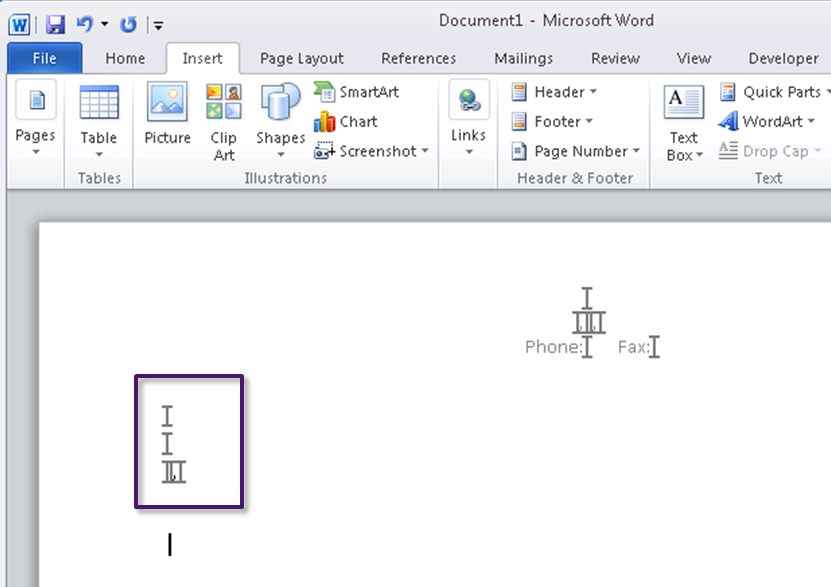Switch to the Home tab
Screen dimensions: 831x587
[x=125, y=58]
